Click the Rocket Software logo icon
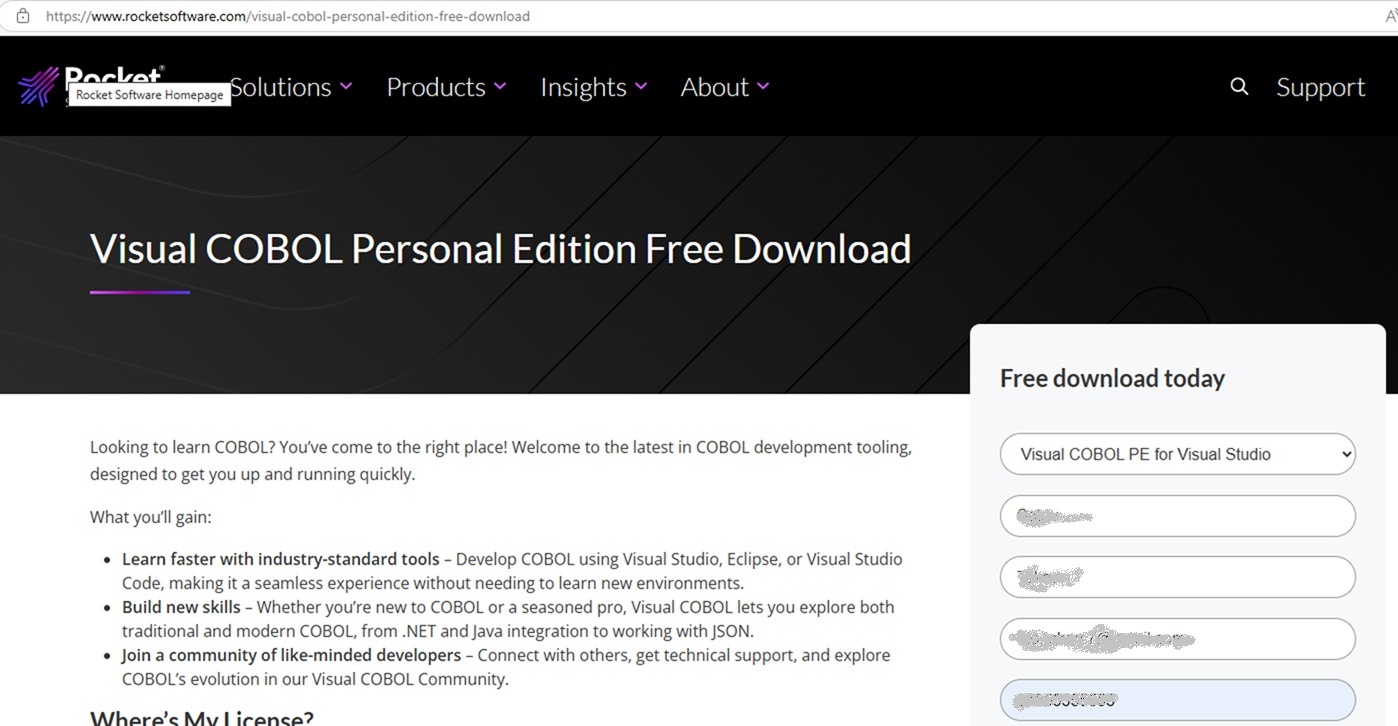The width and height of the screenshot is (1398, 726). (x=40, y=87)
